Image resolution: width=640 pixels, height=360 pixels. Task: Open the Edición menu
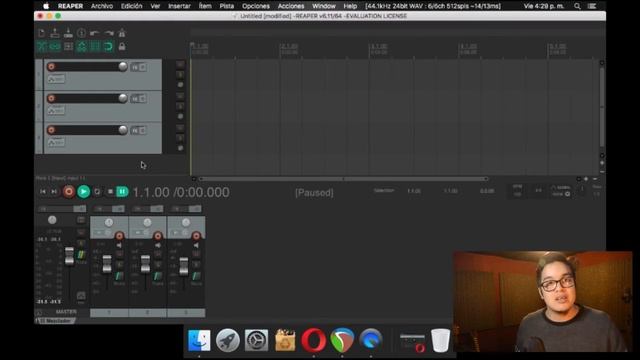[131, 6]
